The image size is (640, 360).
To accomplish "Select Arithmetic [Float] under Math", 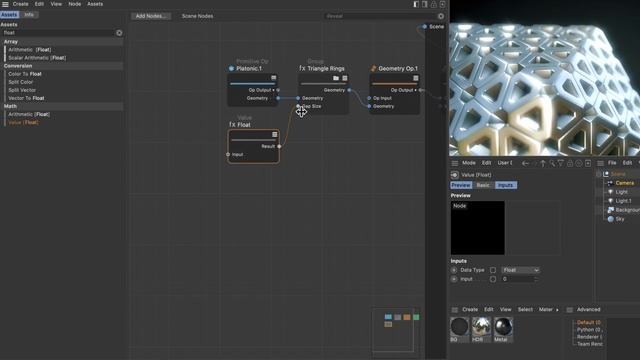I will click(29, 114).
